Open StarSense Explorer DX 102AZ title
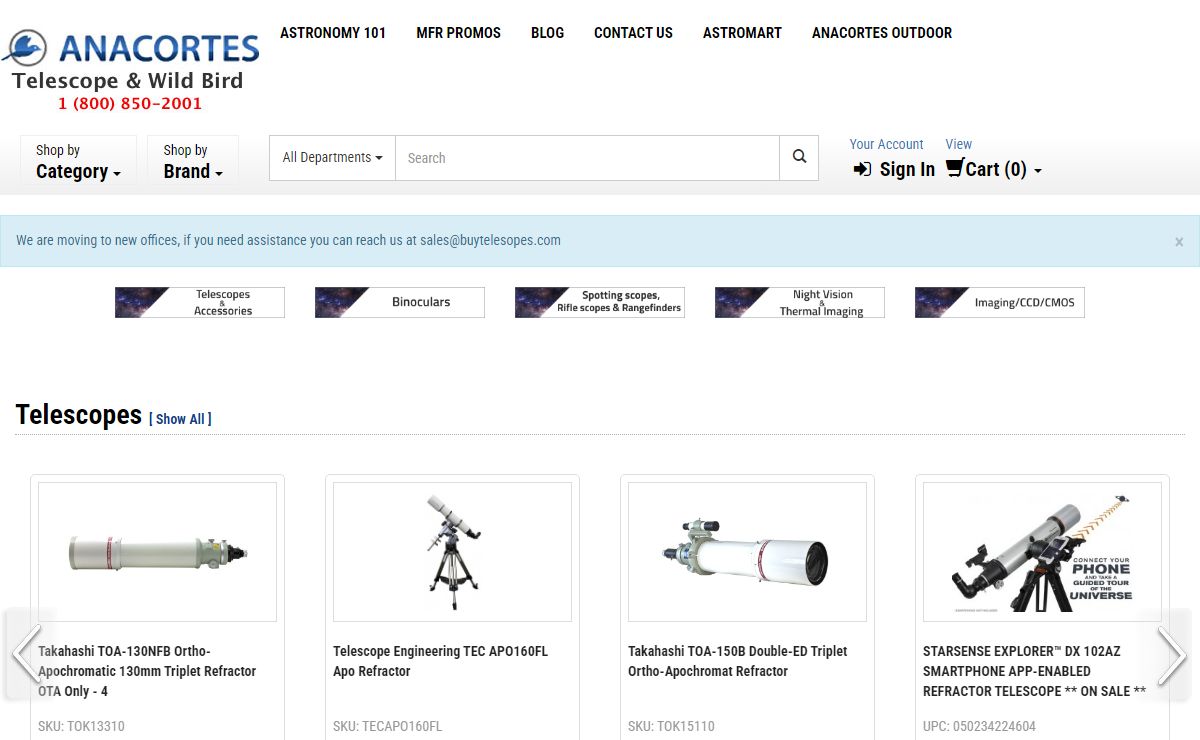 tap(1034, 671)
